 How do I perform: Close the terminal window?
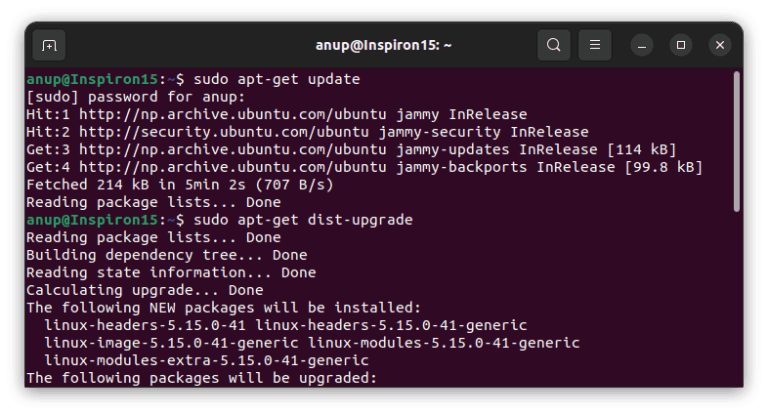(x=720, y=46)
